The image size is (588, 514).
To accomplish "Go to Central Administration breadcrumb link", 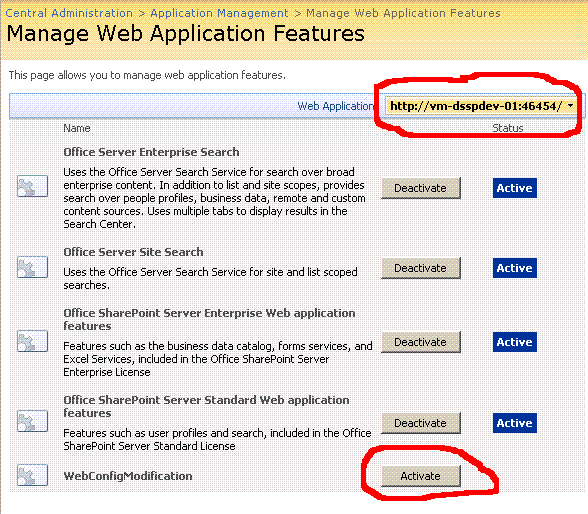I will pos(69,13).
